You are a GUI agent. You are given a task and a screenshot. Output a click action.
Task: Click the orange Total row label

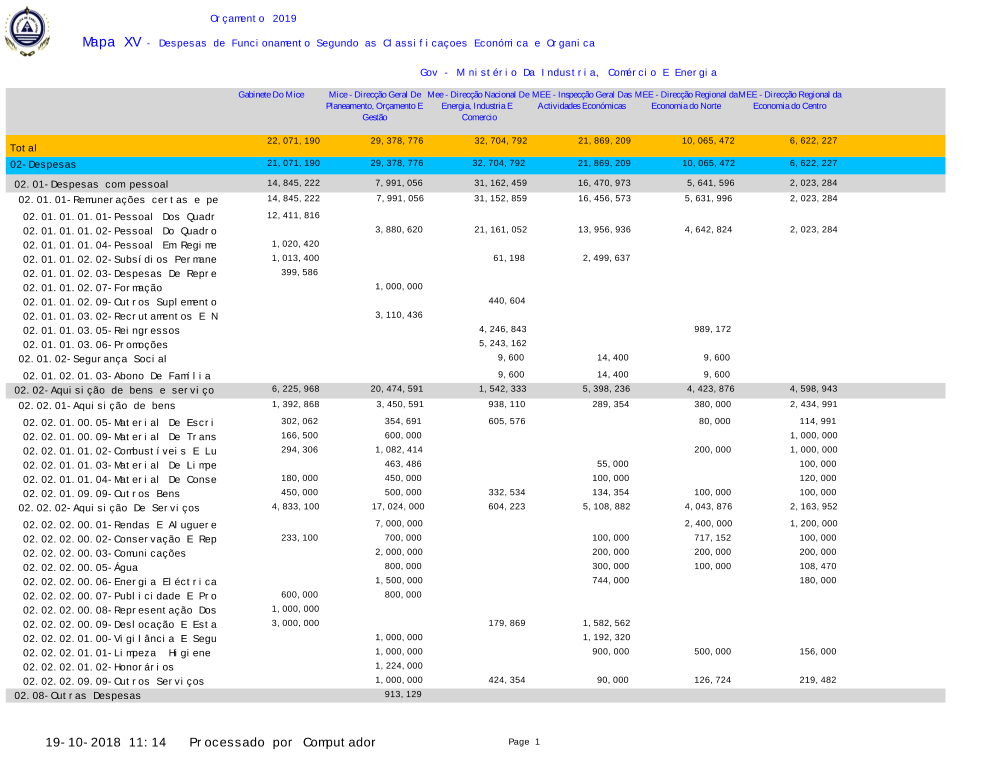tap(23, 147)
